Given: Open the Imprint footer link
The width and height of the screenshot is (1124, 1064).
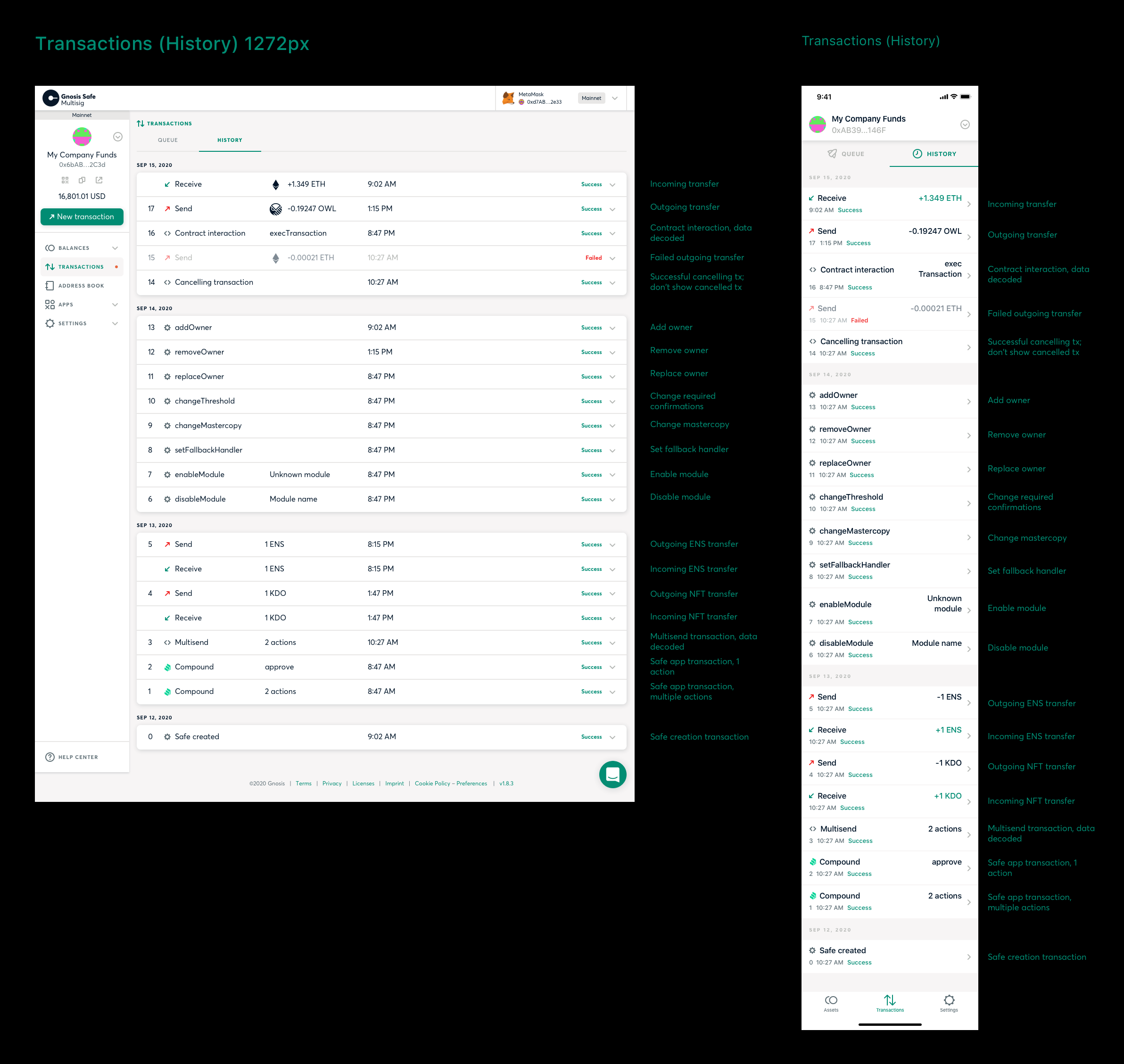Looking at the screenshot, I should [x=395, y=783].
